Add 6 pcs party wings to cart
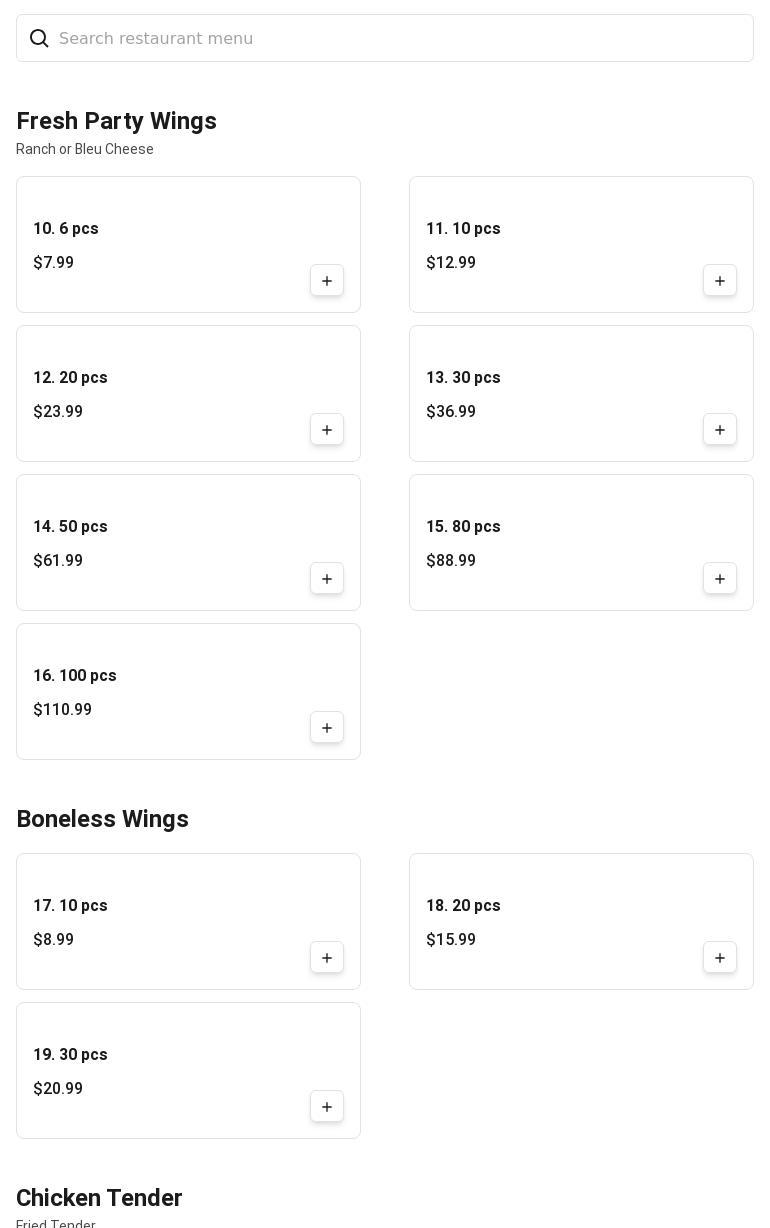This screenshot has height=1228, width=770. pyautogui.click(x=327, y=281)
